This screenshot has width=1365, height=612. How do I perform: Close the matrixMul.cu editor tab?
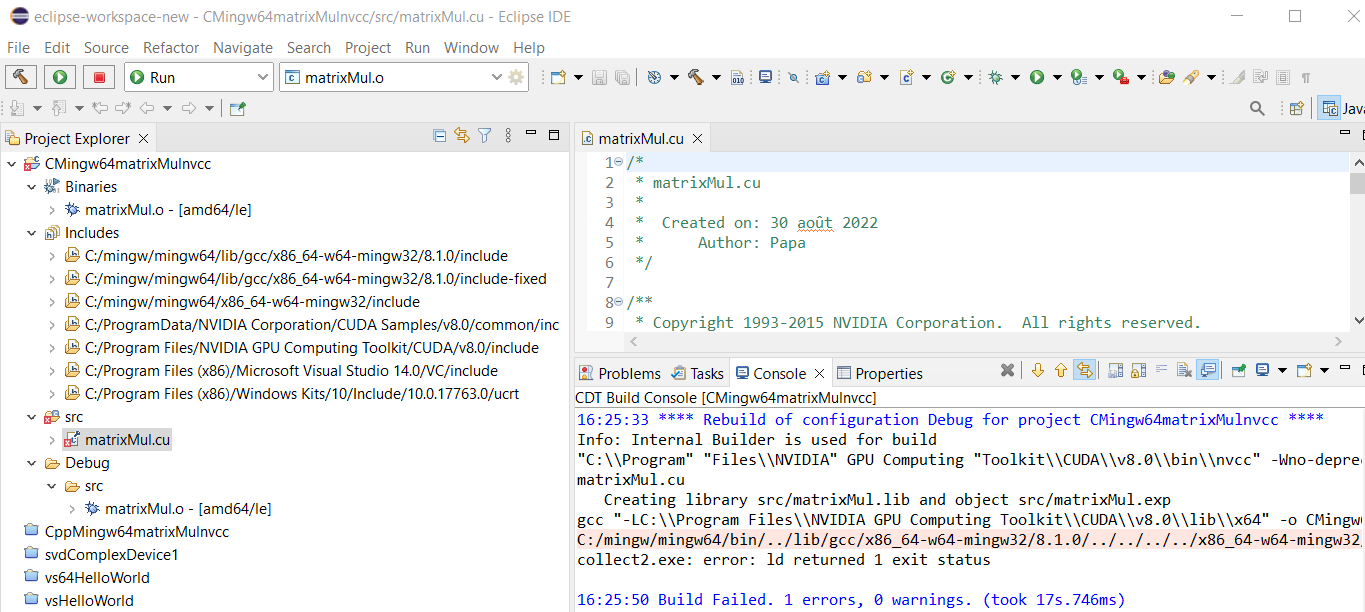[697, 139]
